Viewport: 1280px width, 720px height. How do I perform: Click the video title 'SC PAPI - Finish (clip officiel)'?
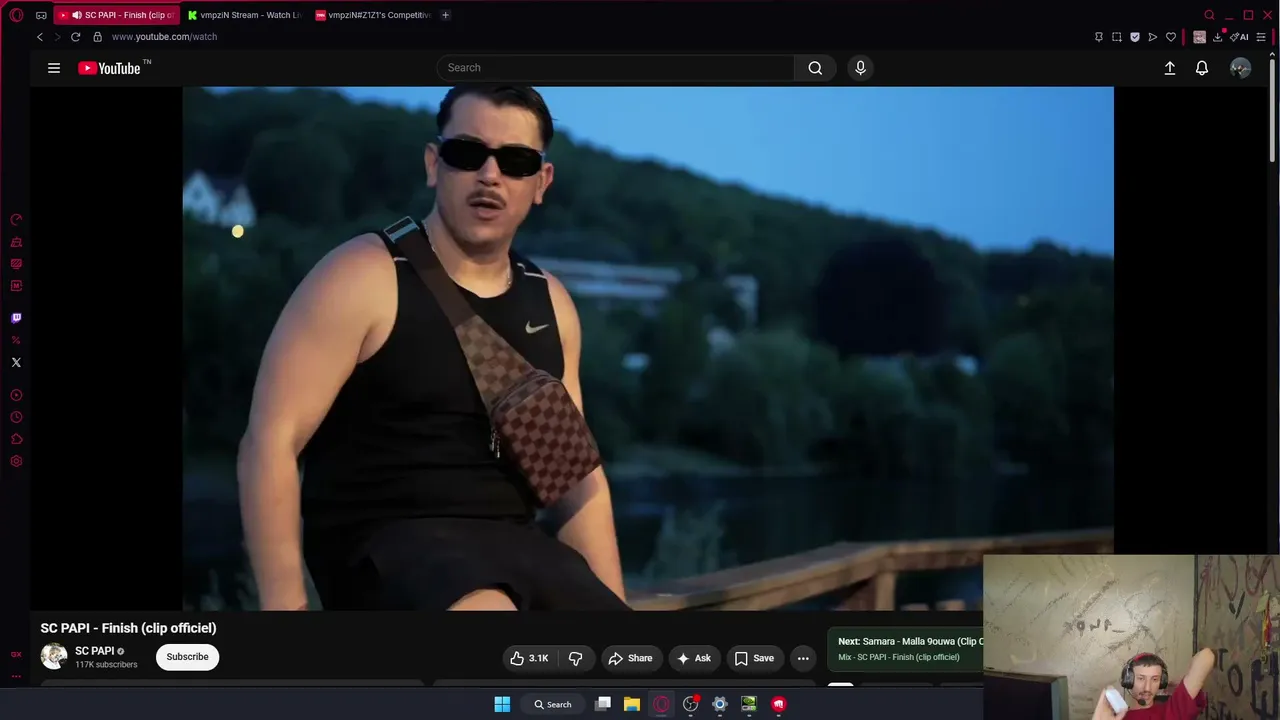(x=128, y=628)
